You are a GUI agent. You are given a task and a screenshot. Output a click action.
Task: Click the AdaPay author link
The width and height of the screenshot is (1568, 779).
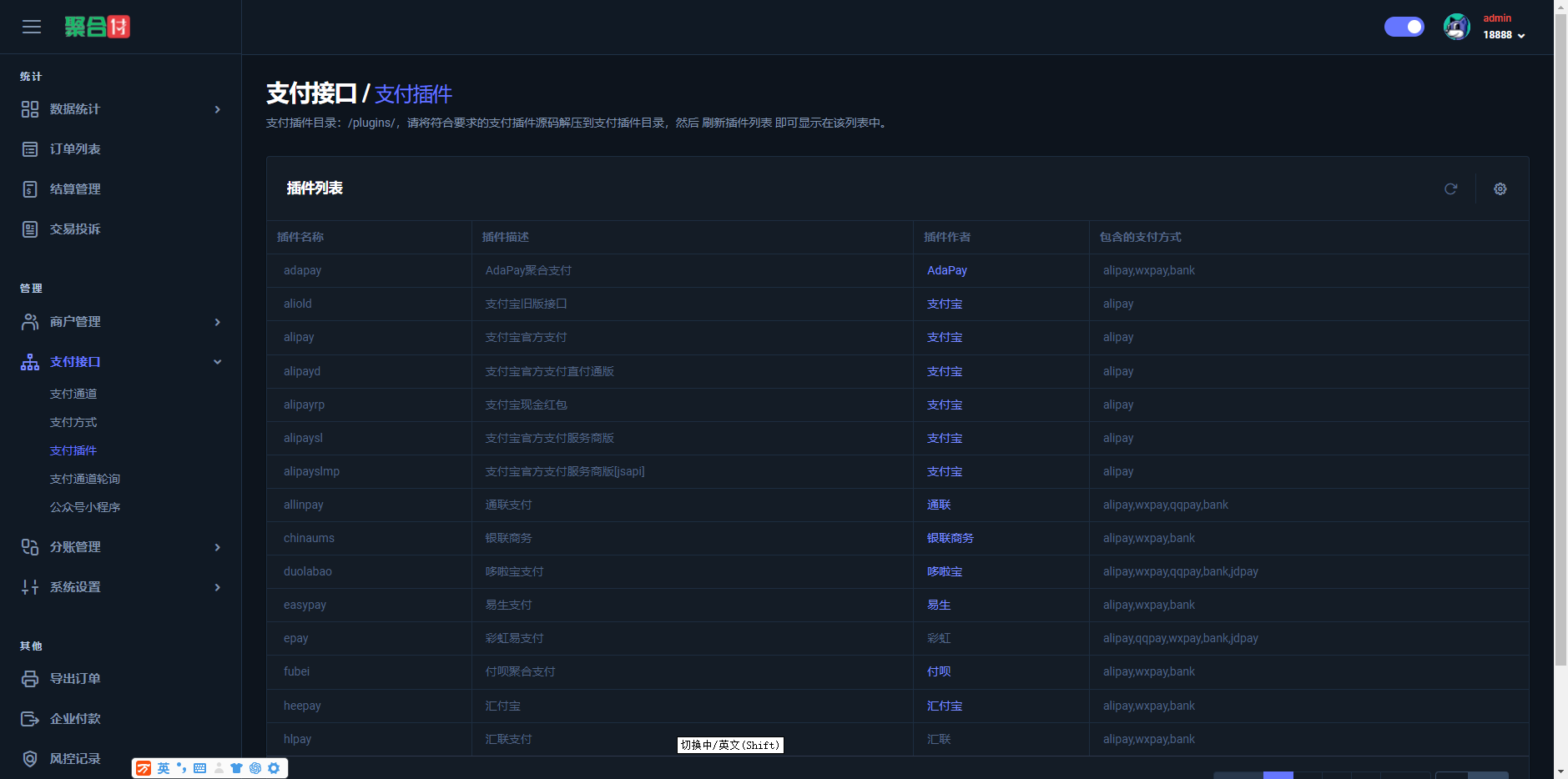pos(946,270)
